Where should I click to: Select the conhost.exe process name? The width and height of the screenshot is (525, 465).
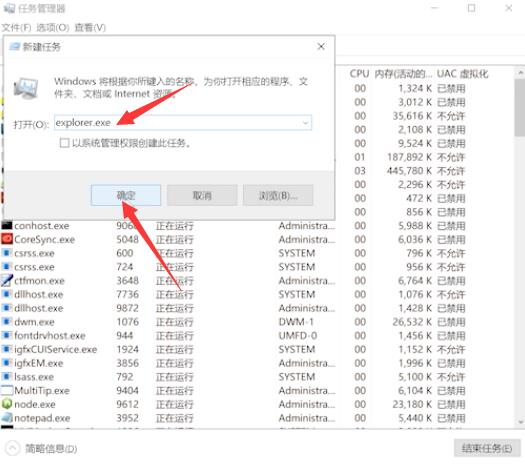[42, 226]
